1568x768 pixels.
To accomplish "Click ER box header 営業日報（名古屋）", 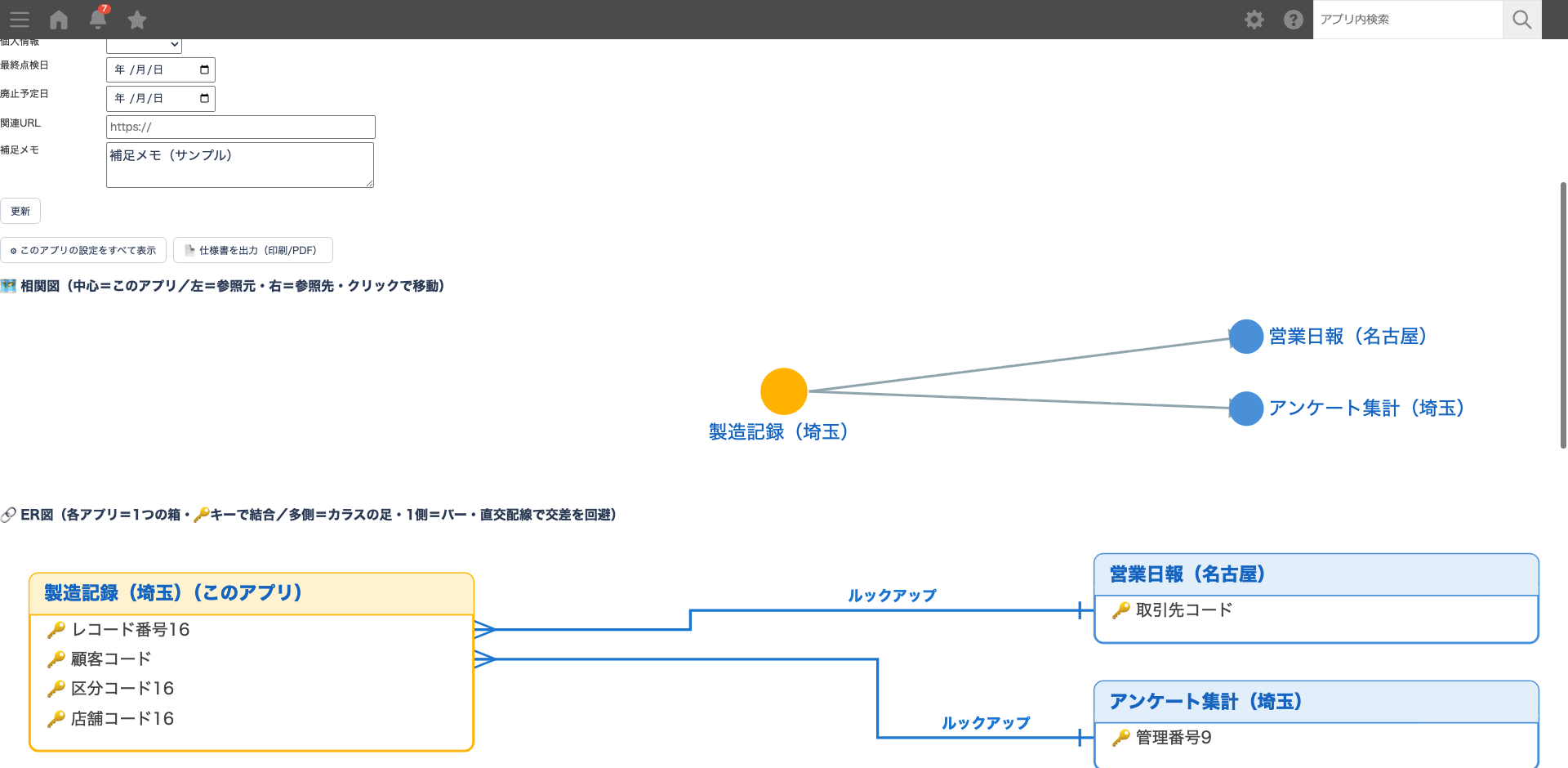I will point(1316,574).
